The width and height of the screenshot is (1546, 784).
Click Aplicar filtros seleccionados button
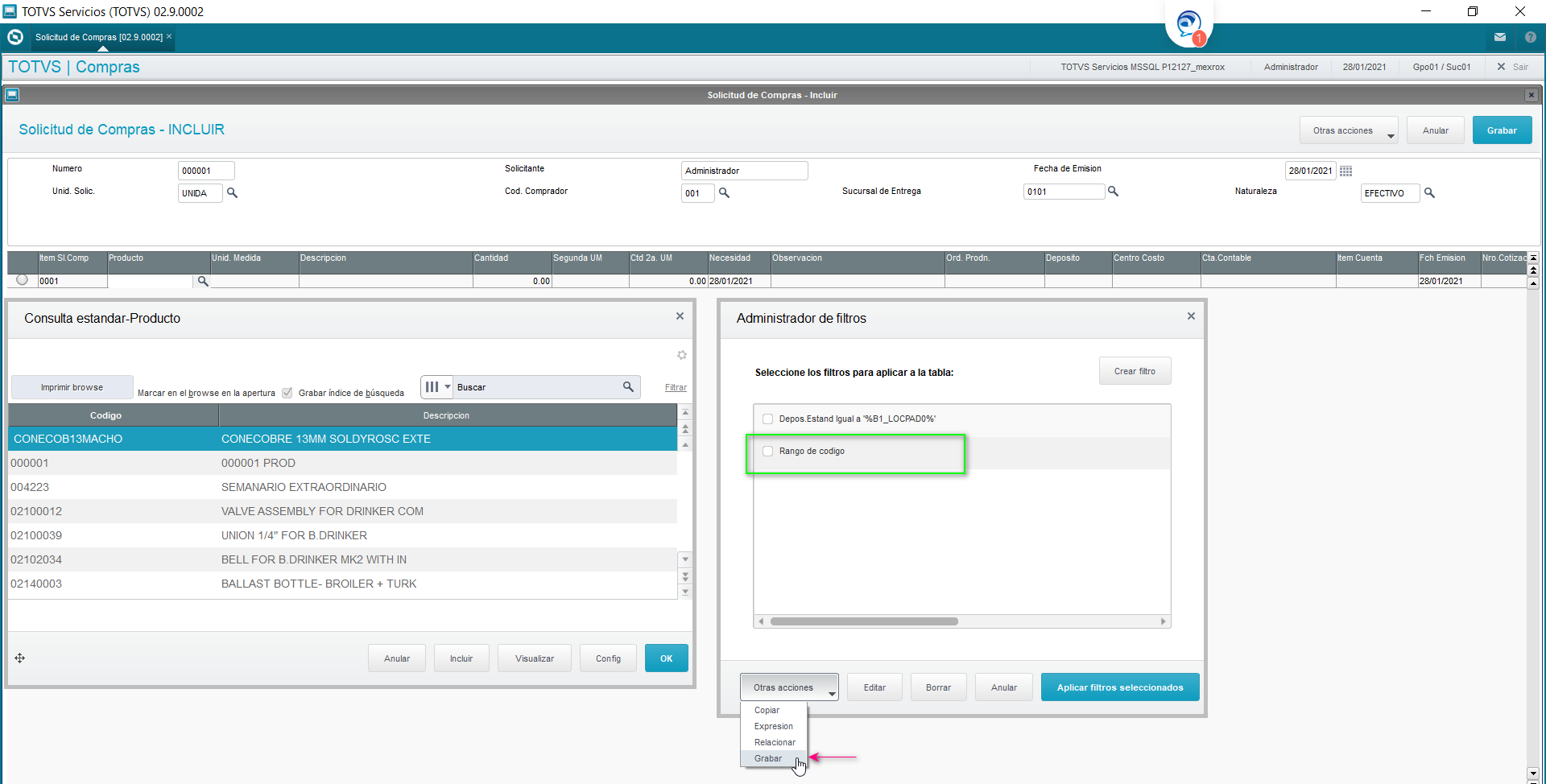1120,687
